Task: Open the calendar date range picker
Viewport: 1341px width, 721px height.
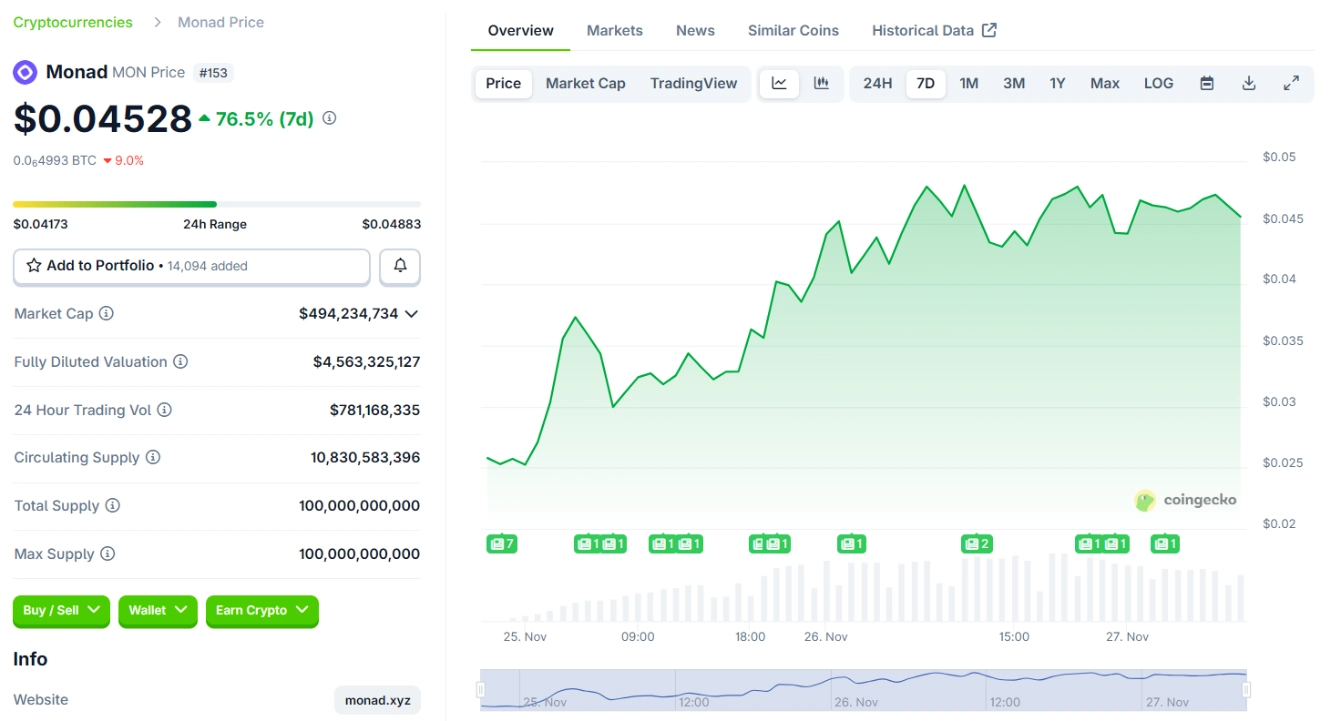Action: (x=1207, y=83)
